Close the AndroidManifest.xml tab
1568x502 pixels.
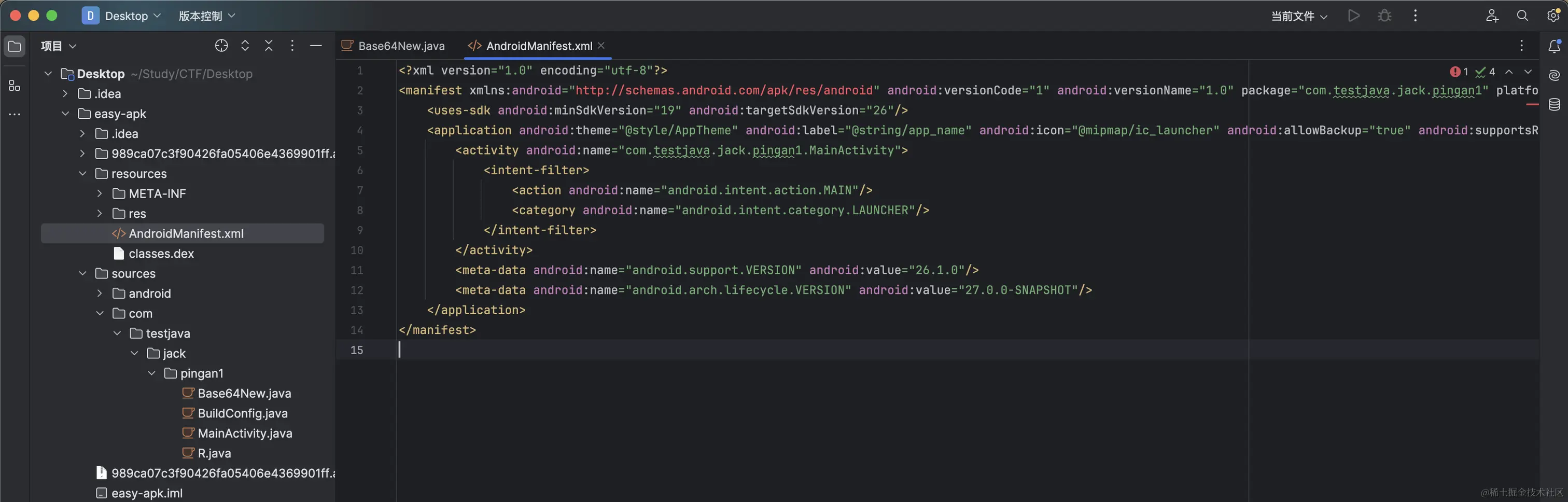(x=601, y=46)
